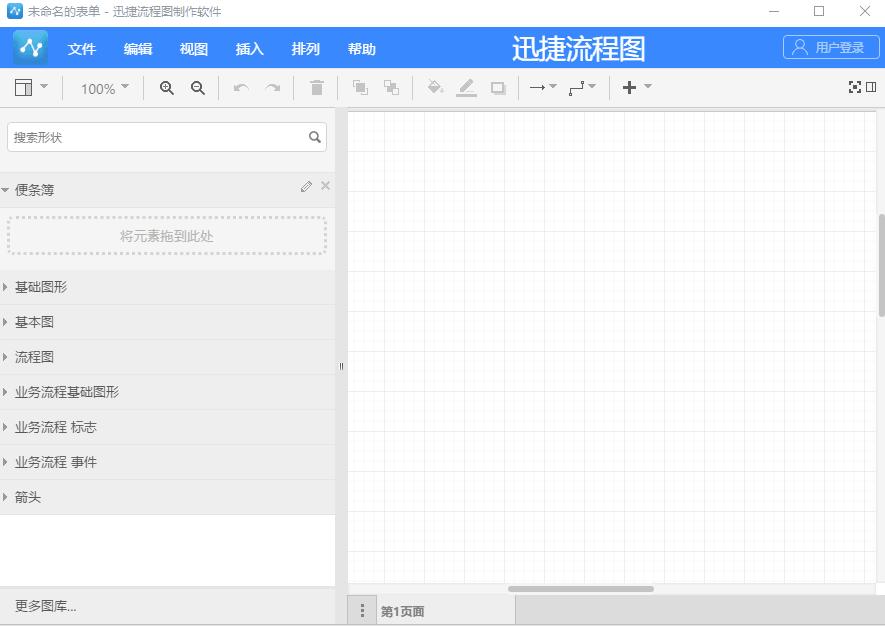885x626 pixels.
Task: Open the shape fill color tool
Action: point(435,87)
